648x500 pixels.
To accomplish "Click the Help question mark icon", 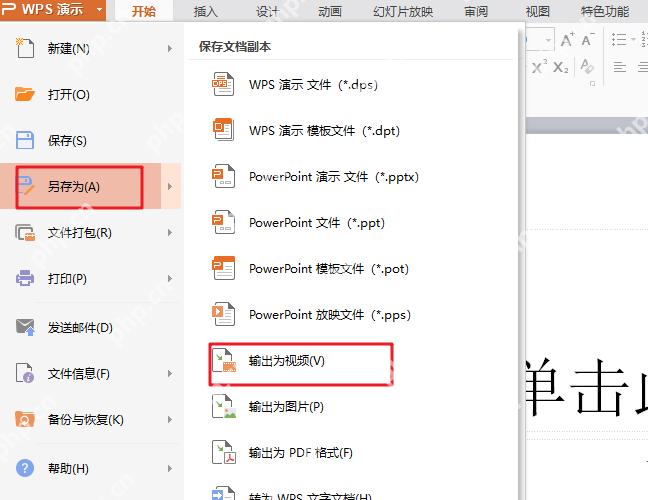I will click(x=25, y=468).
